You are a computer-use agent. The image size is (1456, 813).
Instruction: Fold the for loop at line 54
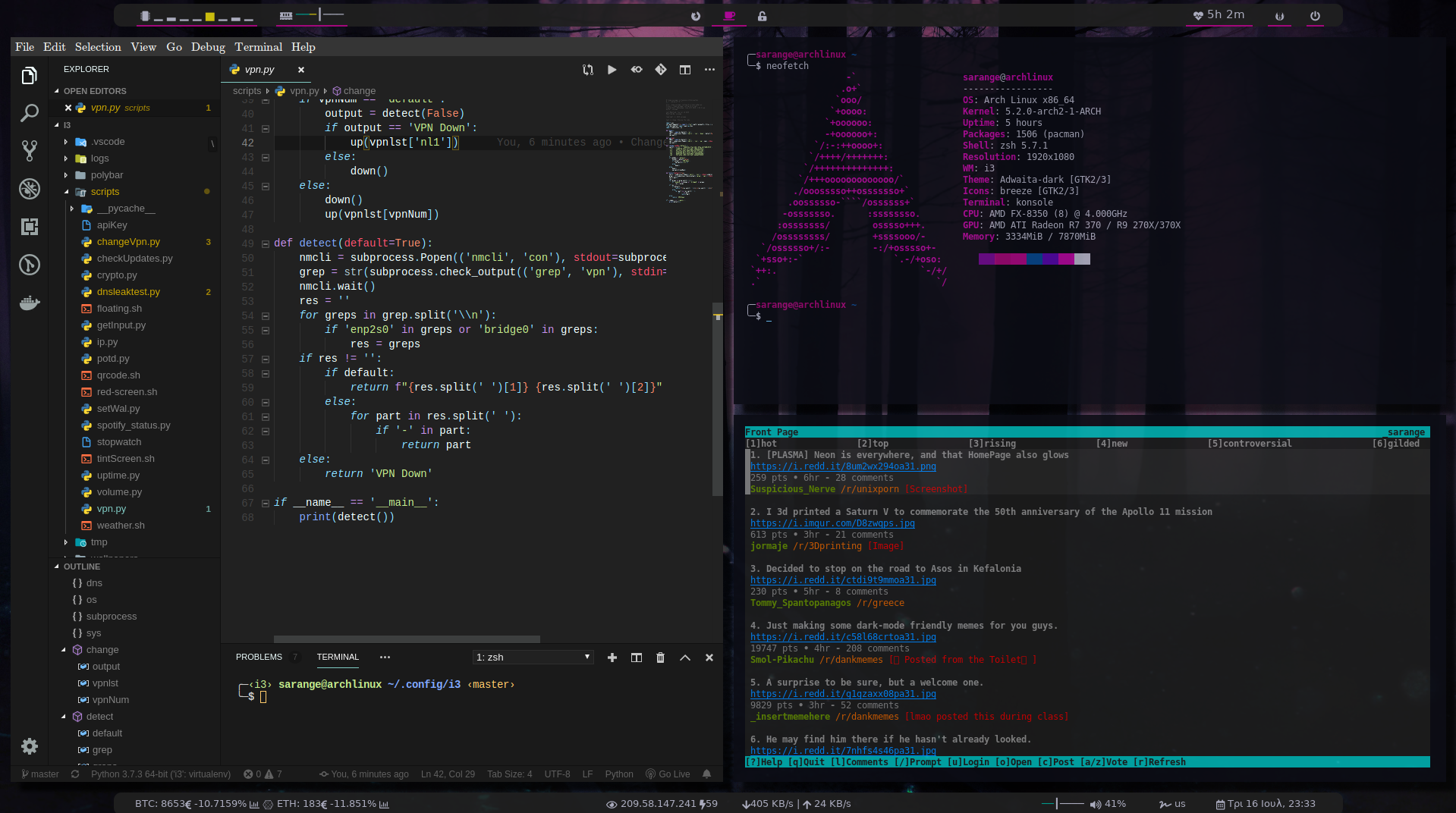tap(266, 315)
